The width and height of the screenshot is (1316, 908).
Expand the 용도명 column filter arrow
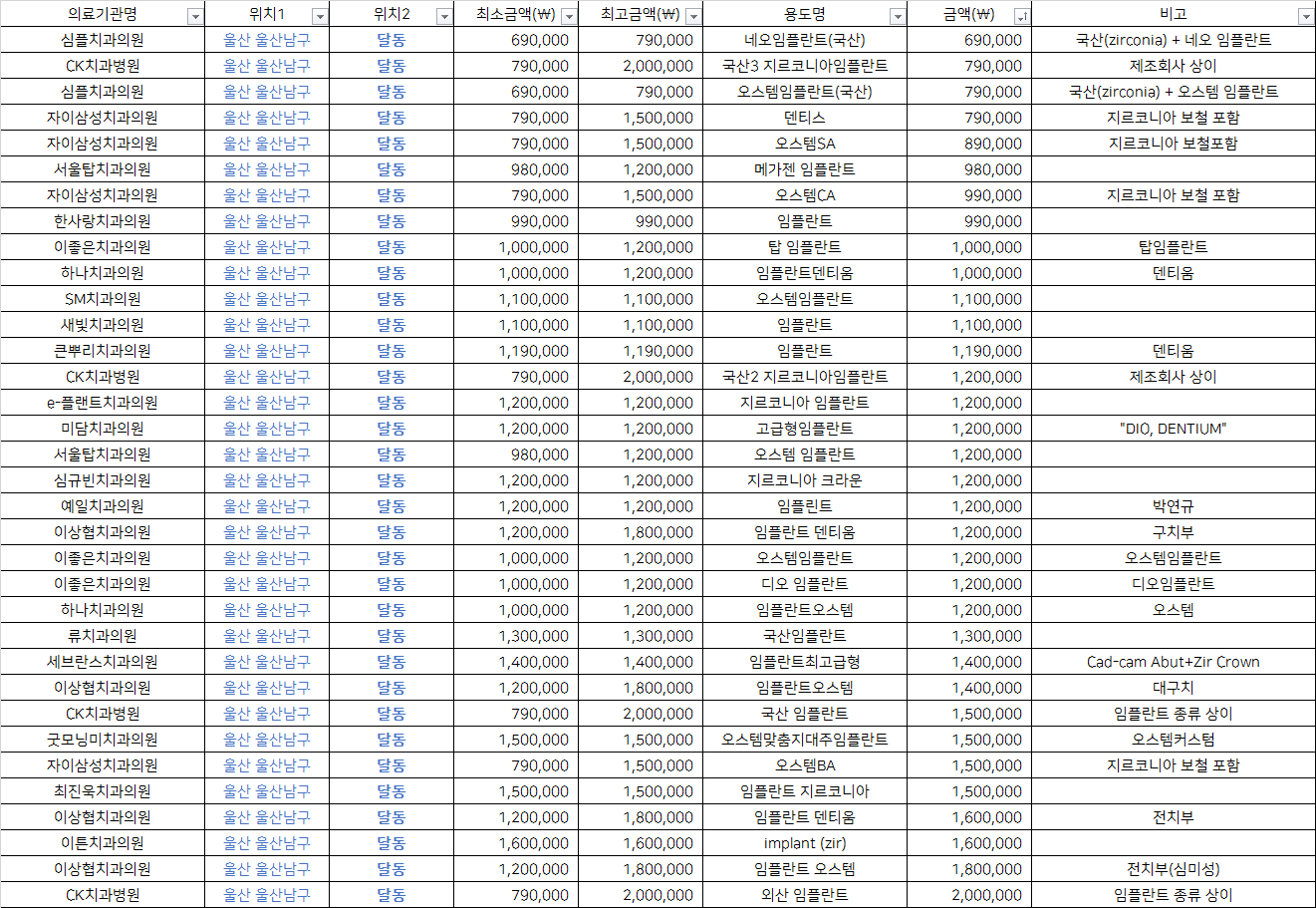pos(898,16)
